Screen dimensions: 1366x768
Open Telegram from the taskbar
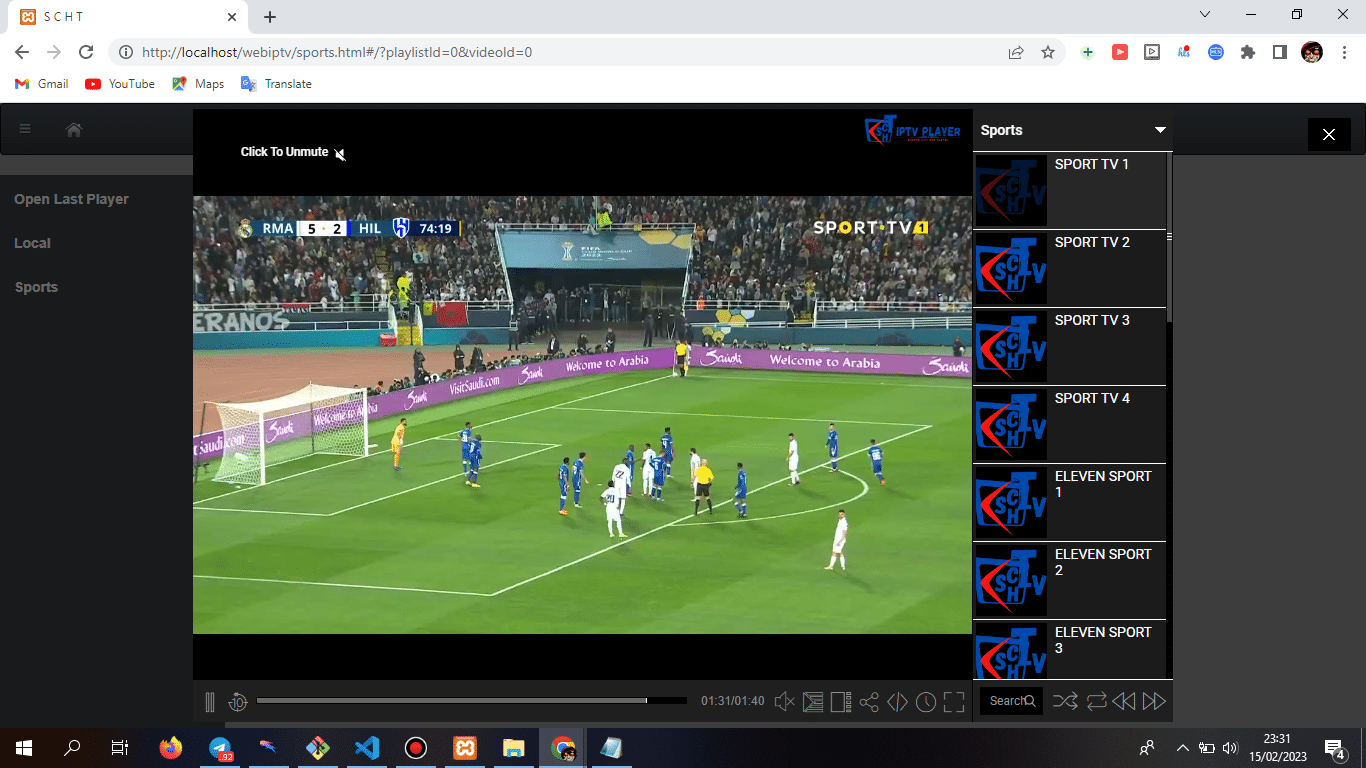click(220, 747)
